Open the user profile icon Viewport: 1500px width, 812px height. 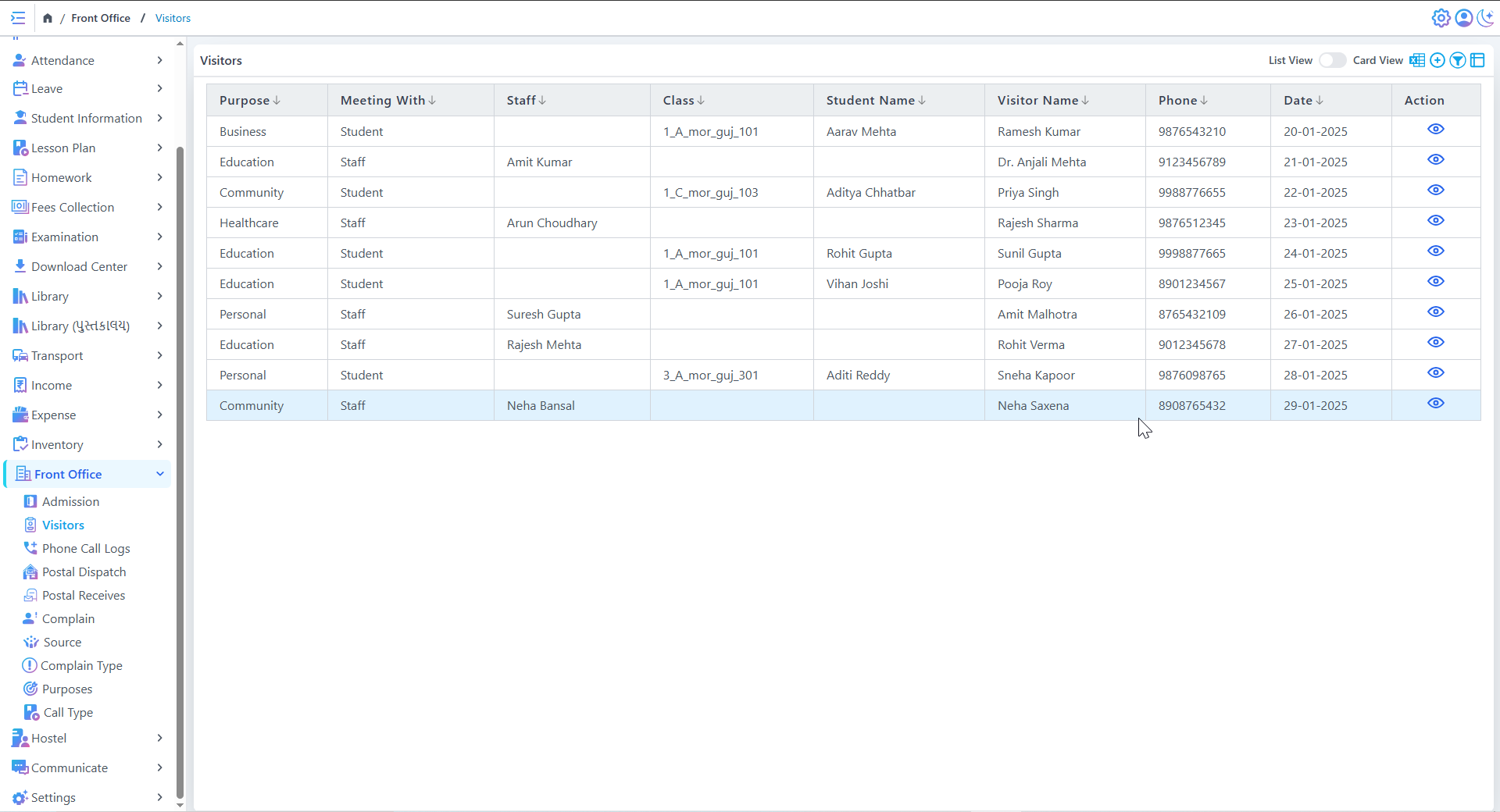point(1463,18)
